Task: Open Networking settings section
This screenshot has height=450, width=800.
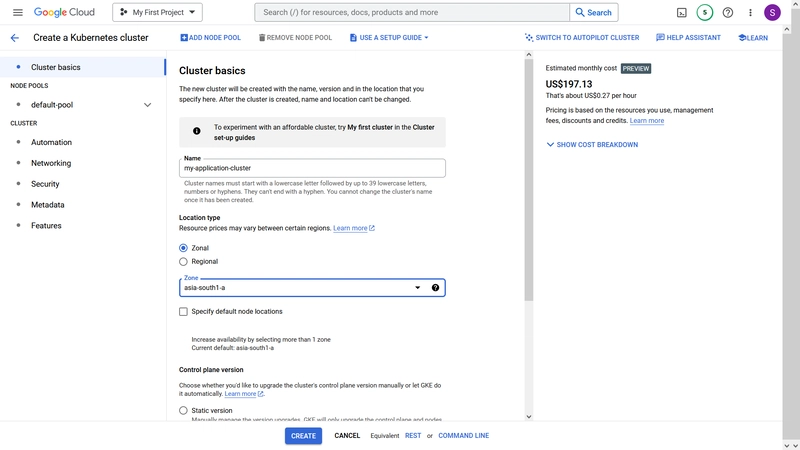Action: [x=51, y=163]
